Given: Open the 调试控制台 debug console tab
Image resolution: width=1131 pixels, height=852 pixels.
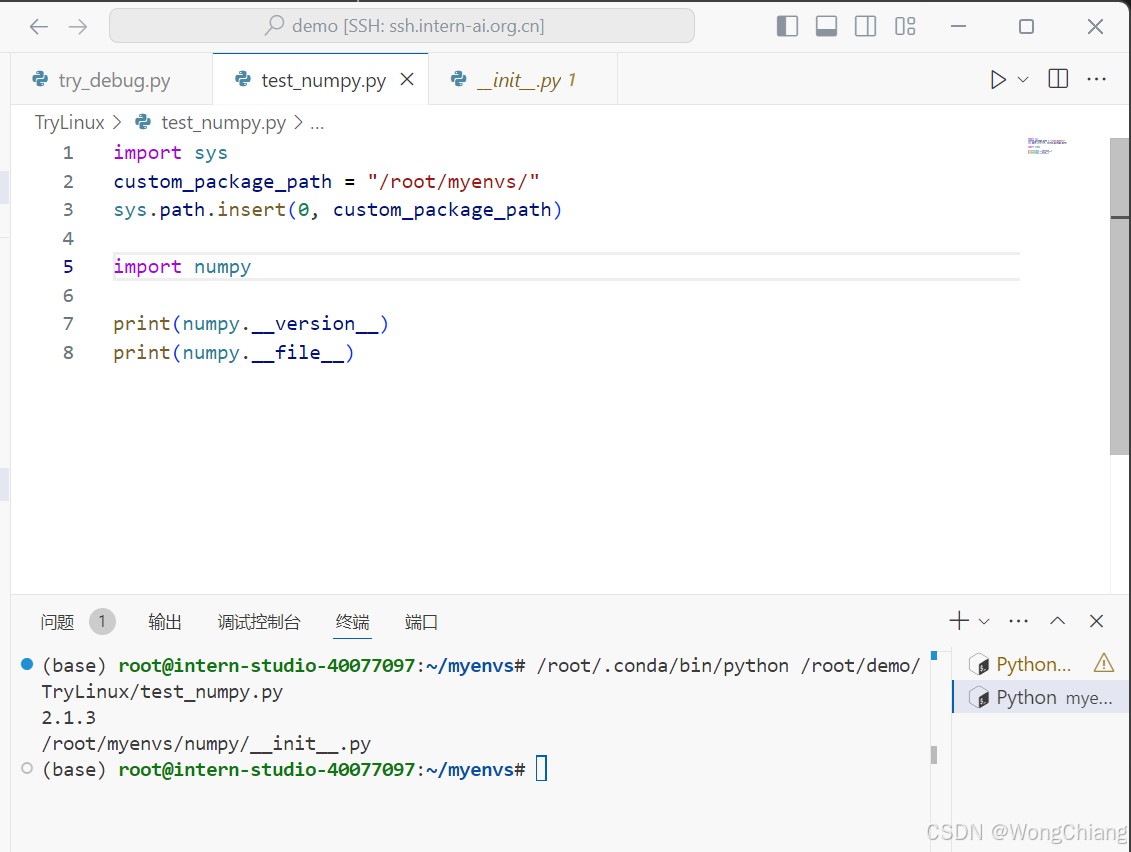Looking at the screenshot, I should click(258, 622).
